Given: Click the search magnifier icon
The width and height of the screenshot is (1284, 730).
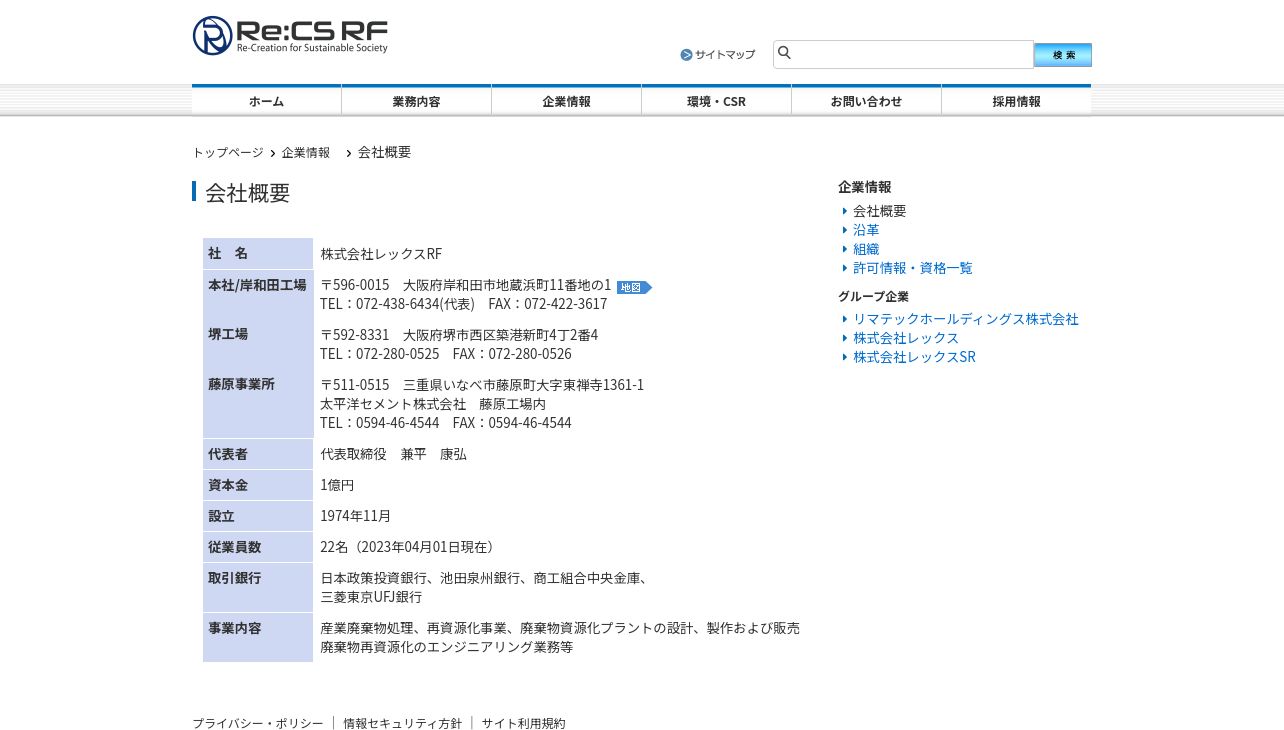Looking at the screenshot, I should pyautogui.click(x=785, y=53).
